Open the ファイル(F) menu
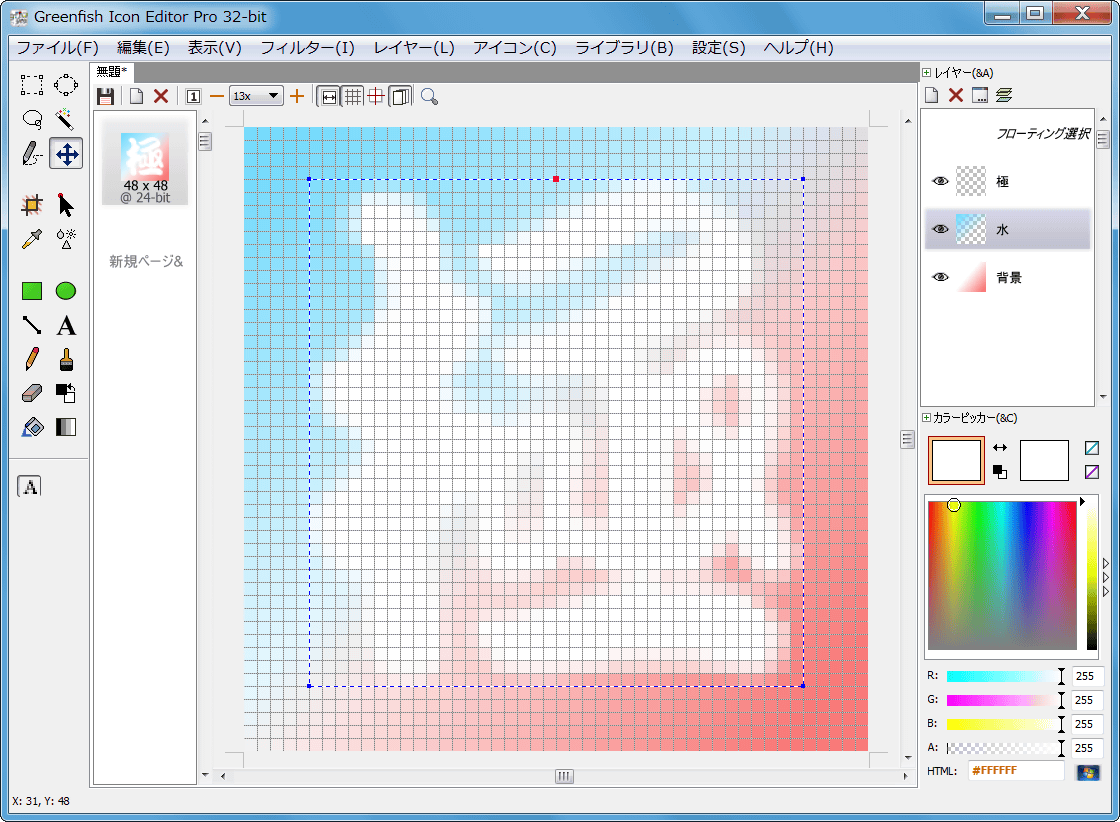This screenshot has height=822, width=1120. pos(57,48)
